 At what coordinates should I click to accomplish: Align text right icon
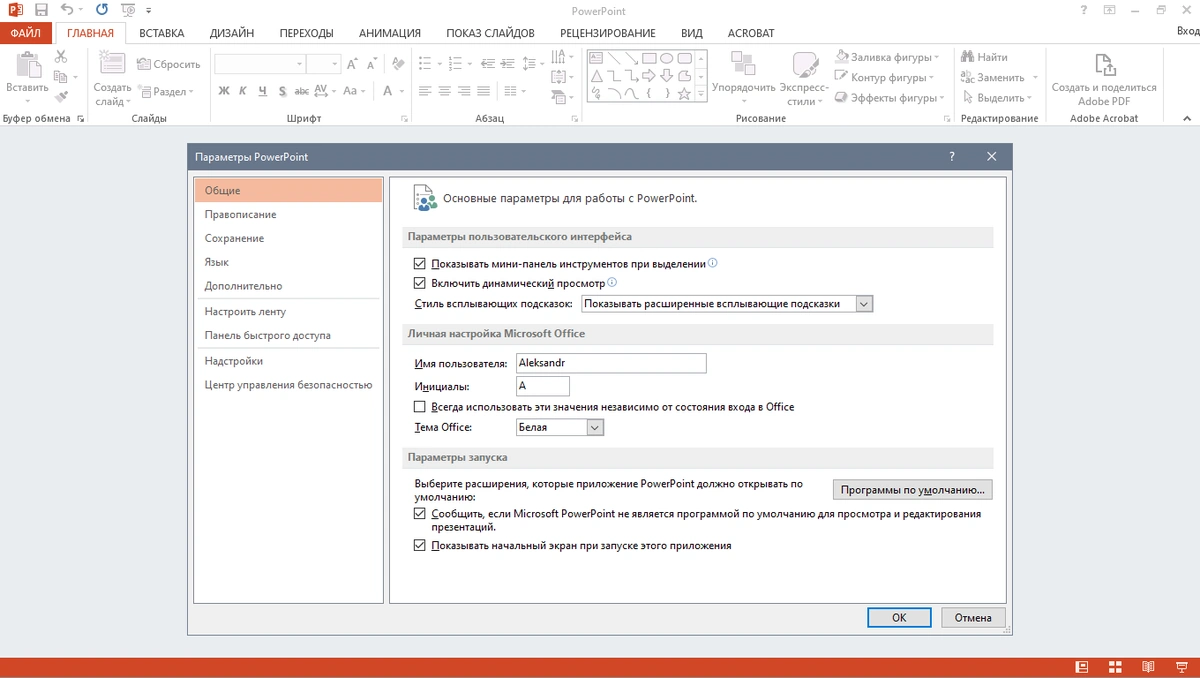click(463, 91)
